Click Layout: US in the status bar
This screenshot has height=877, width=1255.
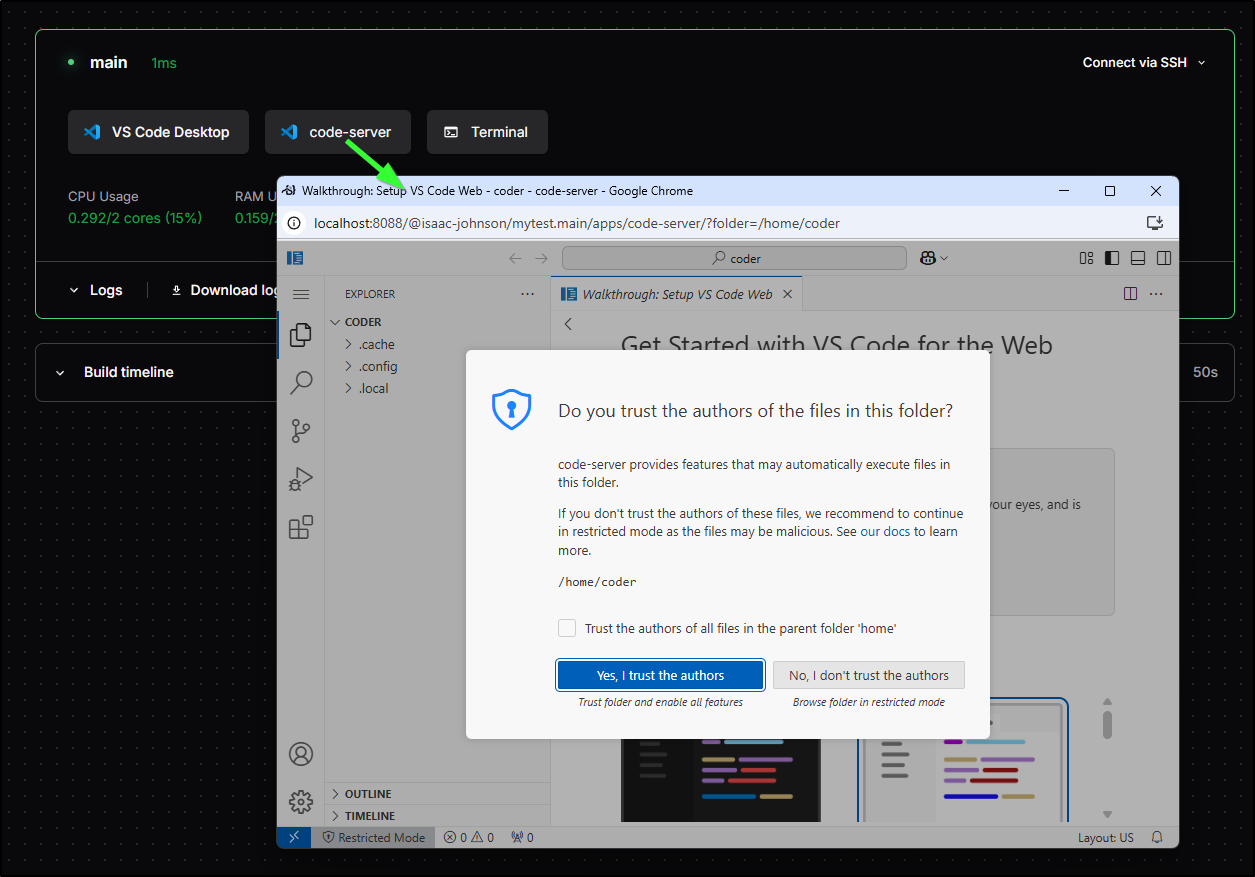(1106, 837)
